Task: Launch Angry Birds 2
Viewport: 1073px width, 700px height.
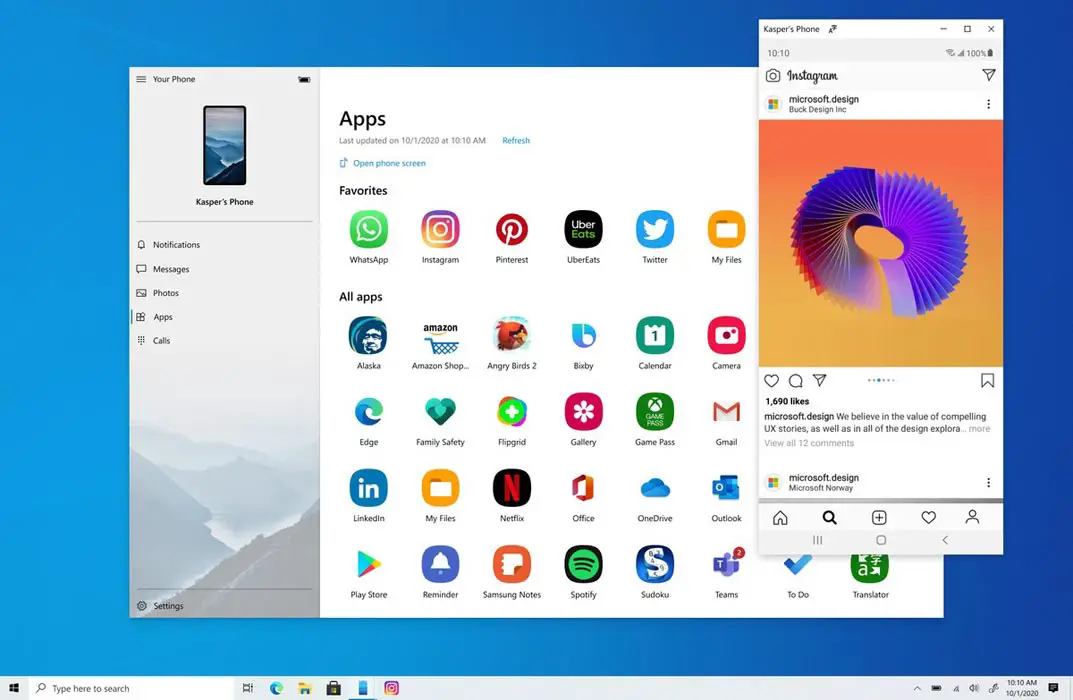Action: 512,335
